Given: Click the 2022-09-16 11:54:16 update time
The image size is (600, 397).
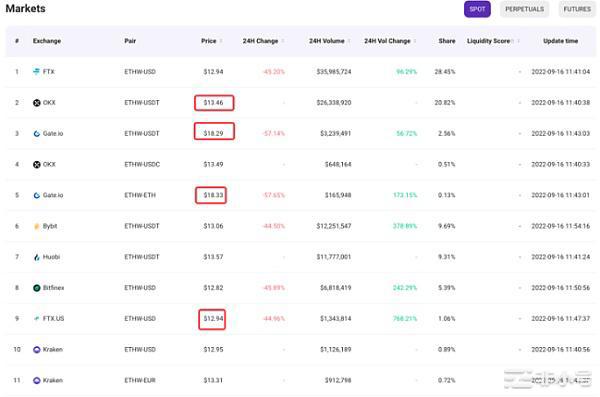Looking at the screenshot, I should 561,226.
